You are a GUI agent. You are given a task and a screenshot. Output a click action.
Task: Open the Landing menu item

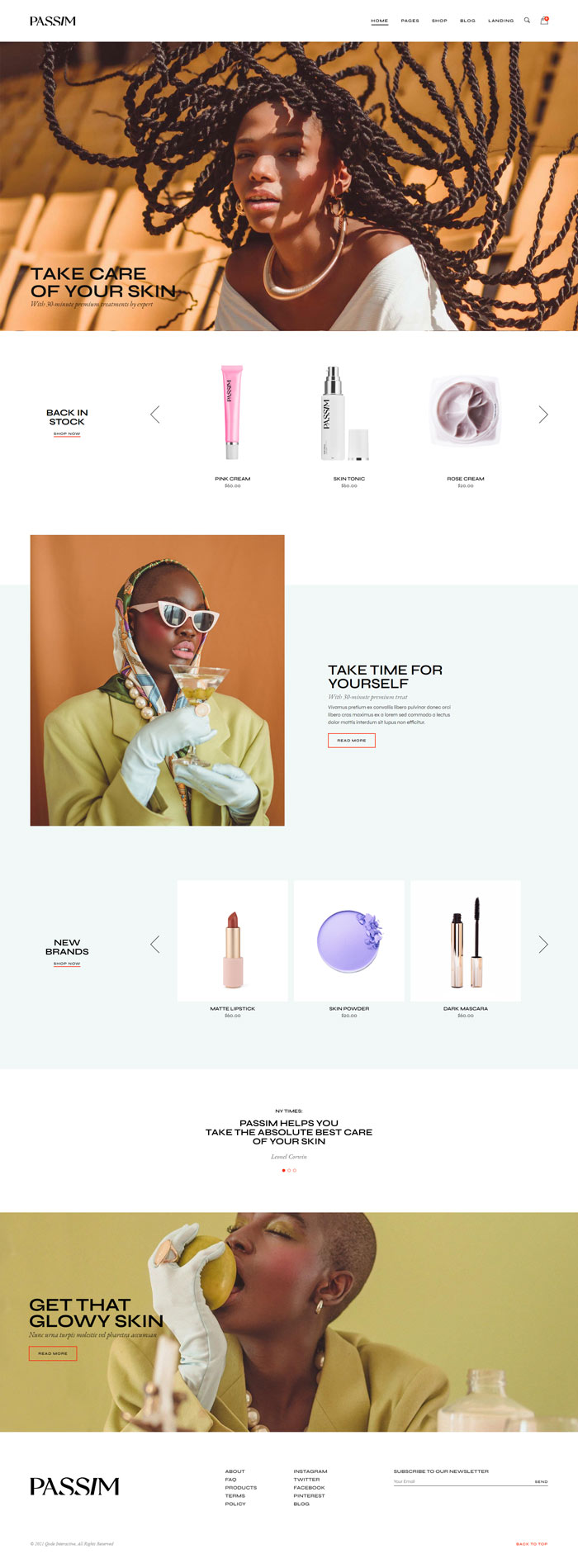click(501, 21)
